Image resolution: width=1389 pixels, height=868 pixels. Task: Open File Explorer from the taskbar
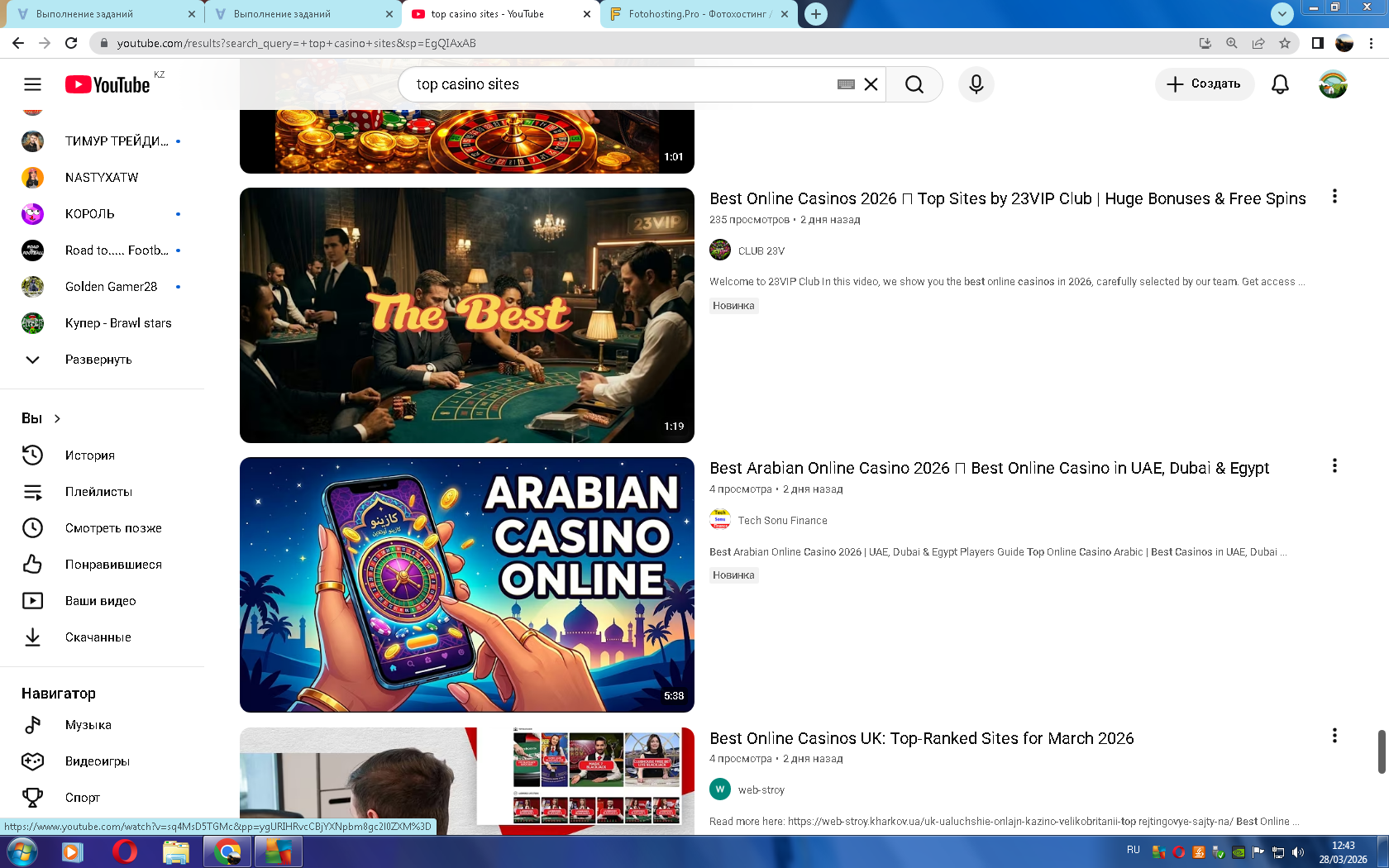(176, 851)
